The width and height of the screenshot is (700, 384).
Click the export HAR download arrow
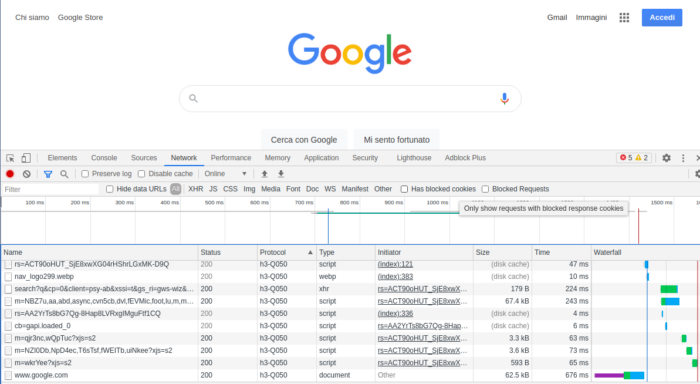click(x=281, y=174)
